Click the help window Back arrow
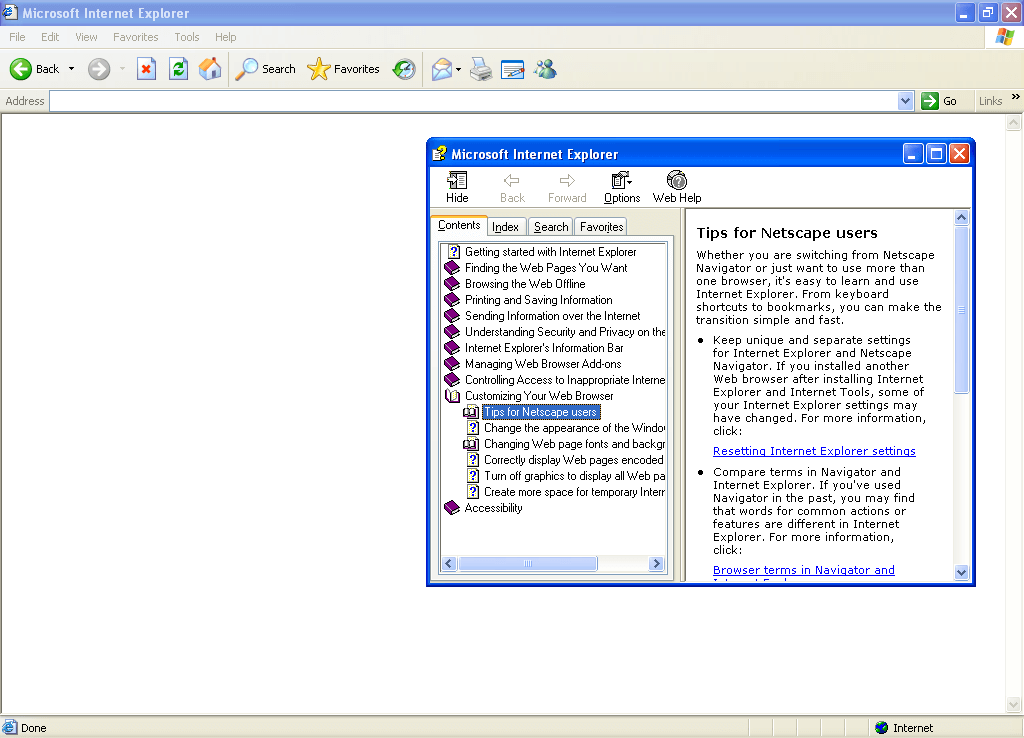This screenshot has width=1024, height=738. pos(511,180)
